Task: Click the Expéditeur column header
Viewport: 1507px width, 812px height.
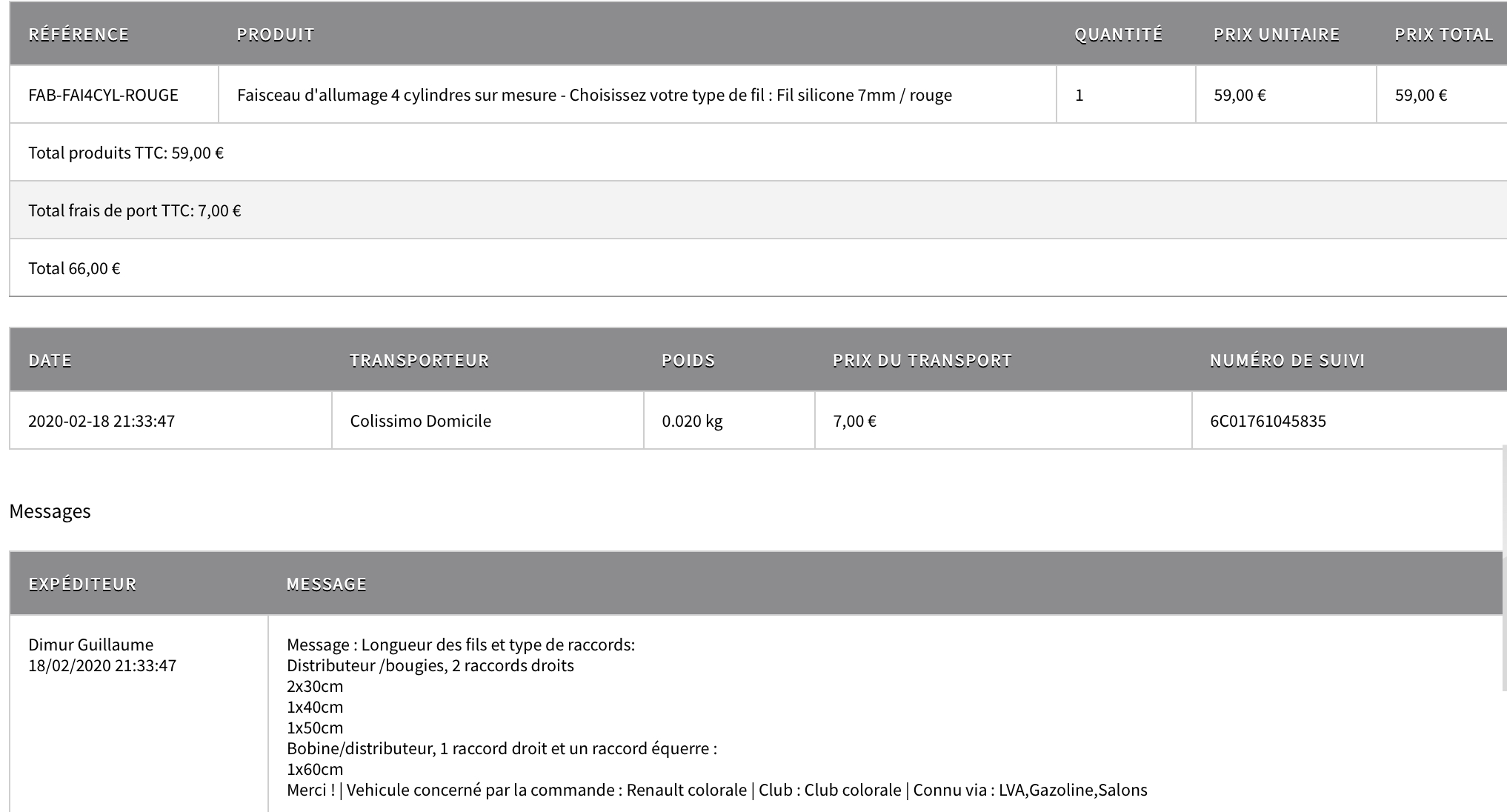Action: pyautogui.click(x=82, y=584)
